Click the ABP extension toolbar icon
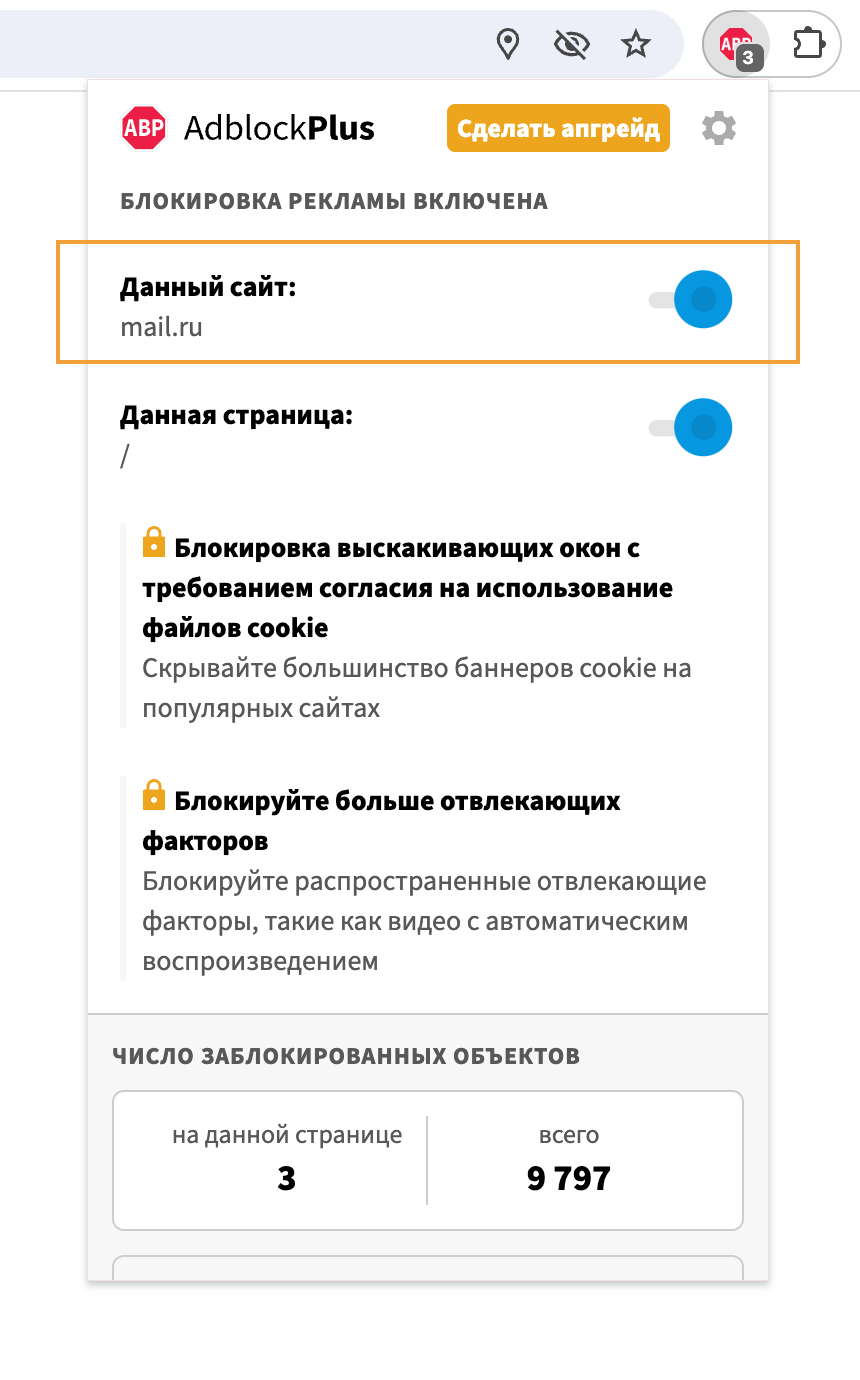This screenshot has height=1380, width=860. [x=735, y=43]
